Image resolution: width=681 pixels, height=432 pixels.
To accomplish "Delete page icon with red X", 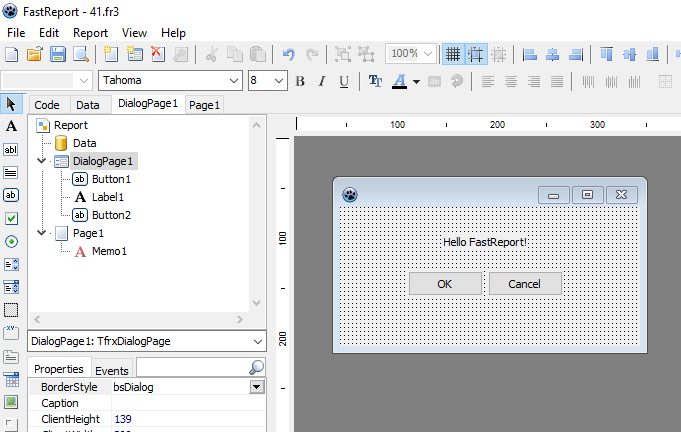I will coord(158,54).
